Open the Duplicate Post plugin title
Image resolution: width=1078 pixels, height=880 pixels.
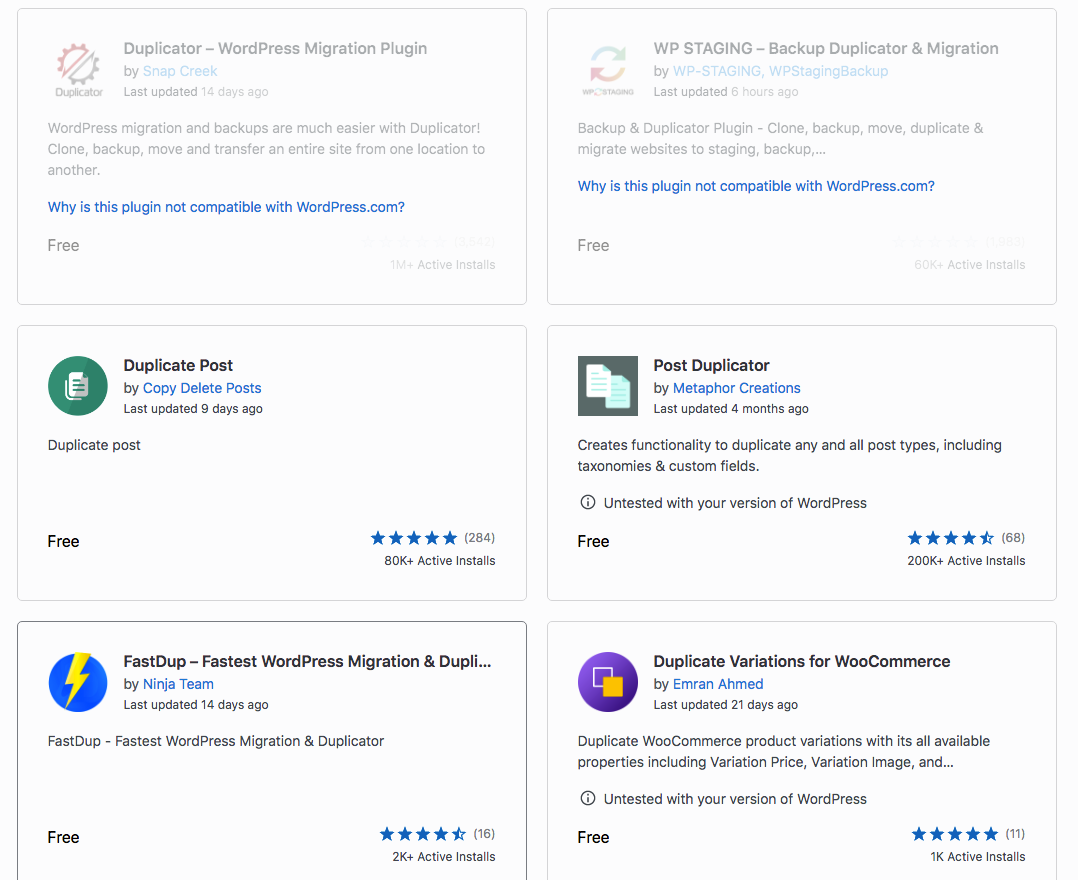[x=178, y=365]
